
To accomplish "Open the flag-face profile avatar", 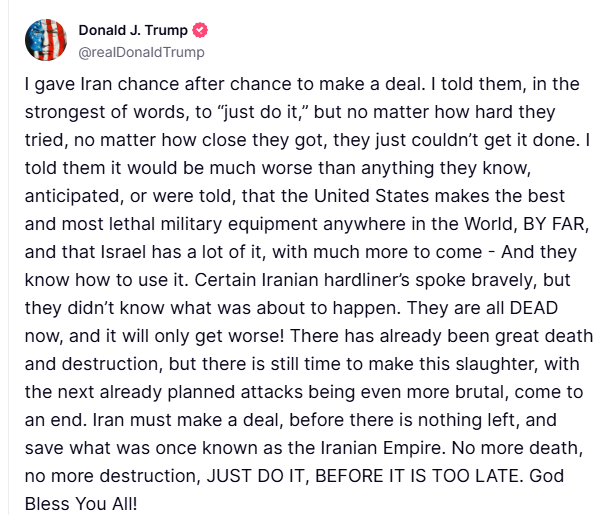I will [x=46, y=40].
